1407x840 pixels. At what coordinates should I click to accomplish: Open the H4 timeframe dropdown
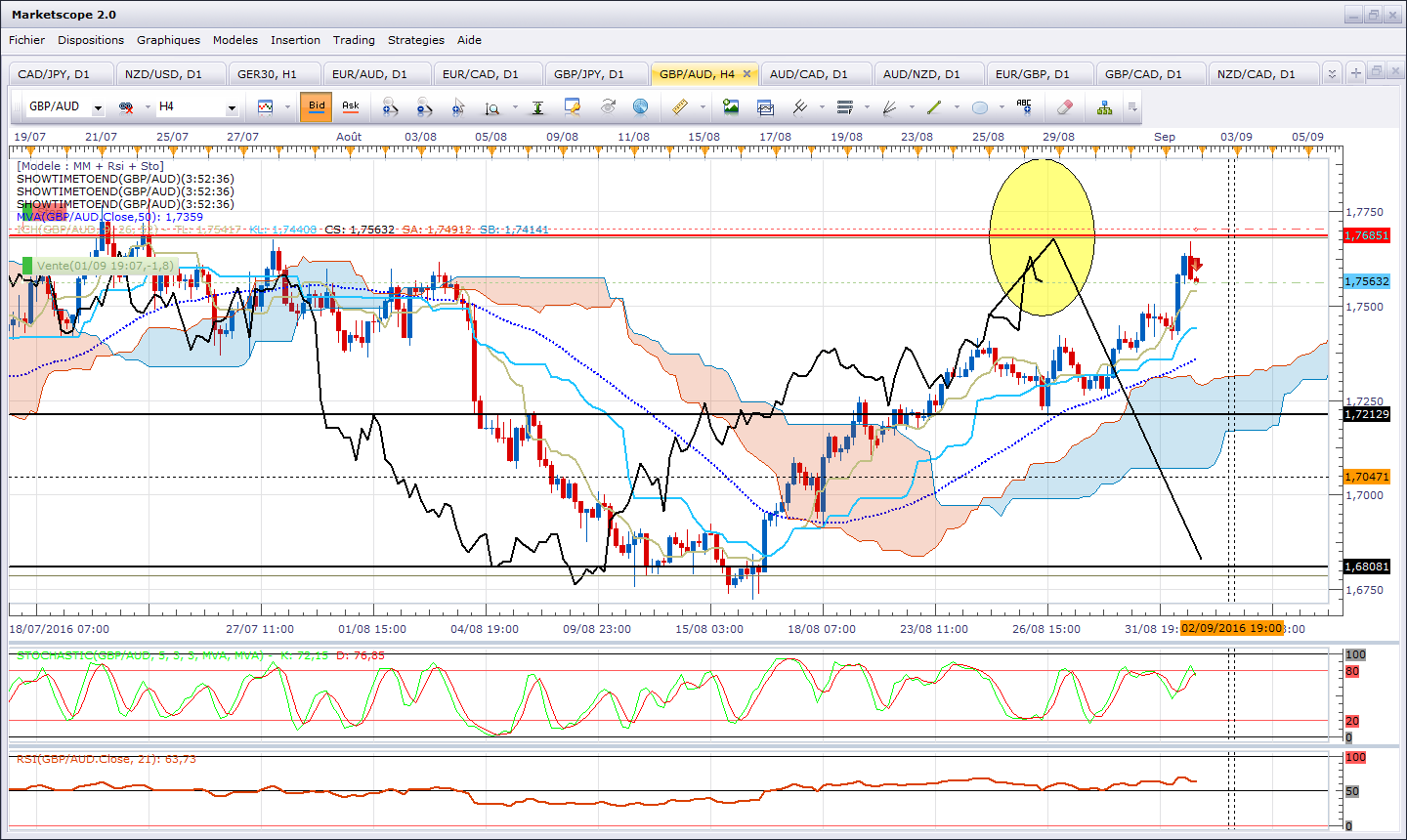pyautogui.click(x=232, y=107)
